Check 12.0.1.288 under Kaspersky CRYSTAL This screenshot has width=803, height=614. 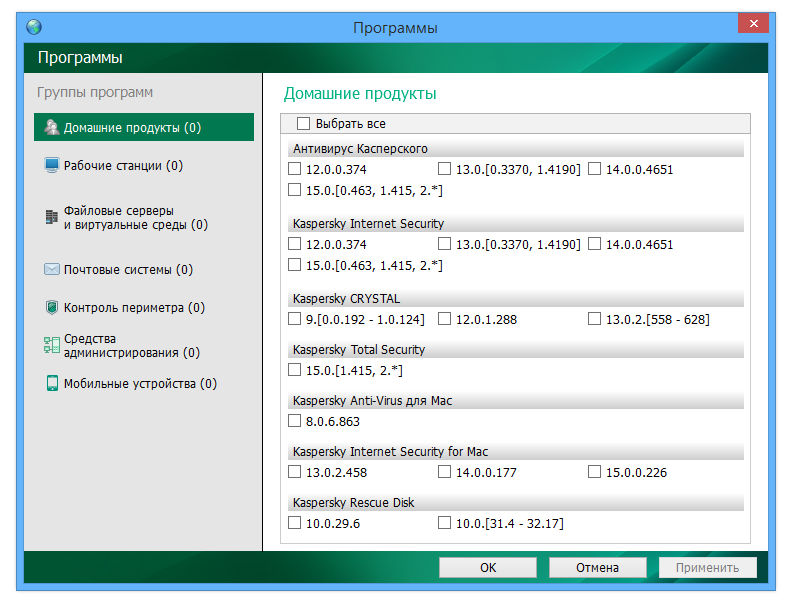(445, 319)
